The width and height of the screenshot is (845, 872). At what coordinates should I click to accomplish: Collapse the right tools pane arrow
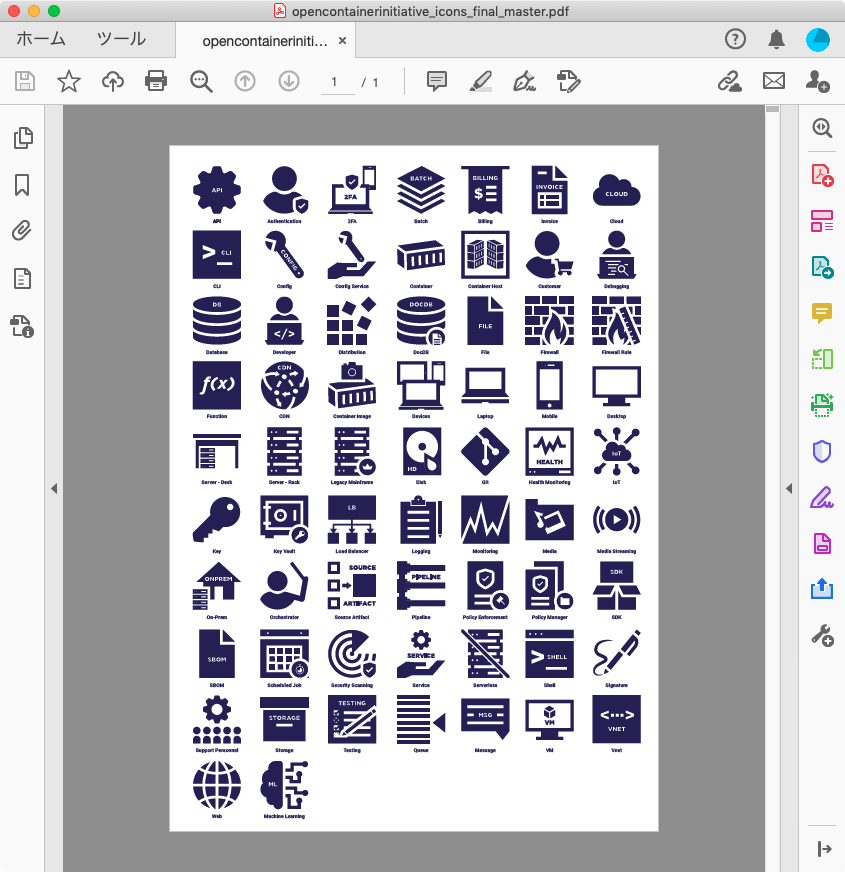pos(788,488)
